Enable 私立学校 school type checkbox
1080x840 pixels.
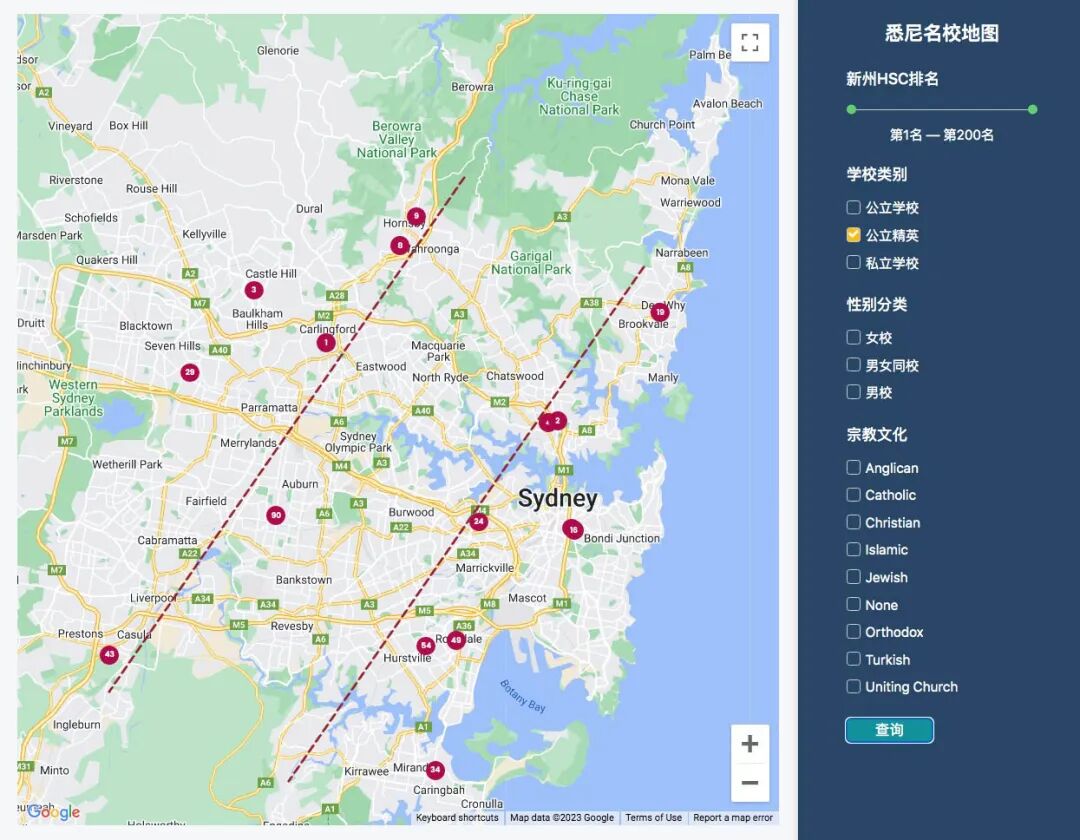click(853, 262)
